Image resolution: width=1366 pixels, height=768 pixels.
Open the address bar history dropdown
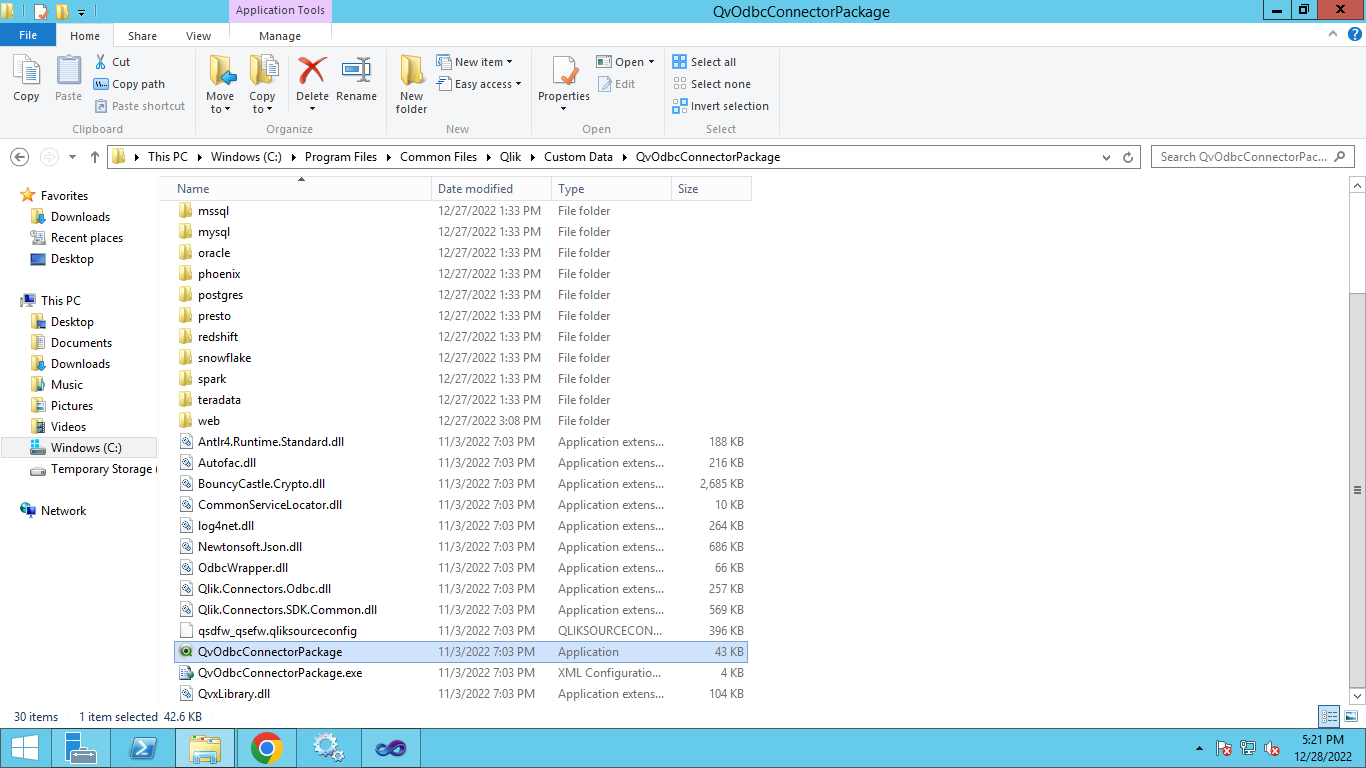[1106, 157]
